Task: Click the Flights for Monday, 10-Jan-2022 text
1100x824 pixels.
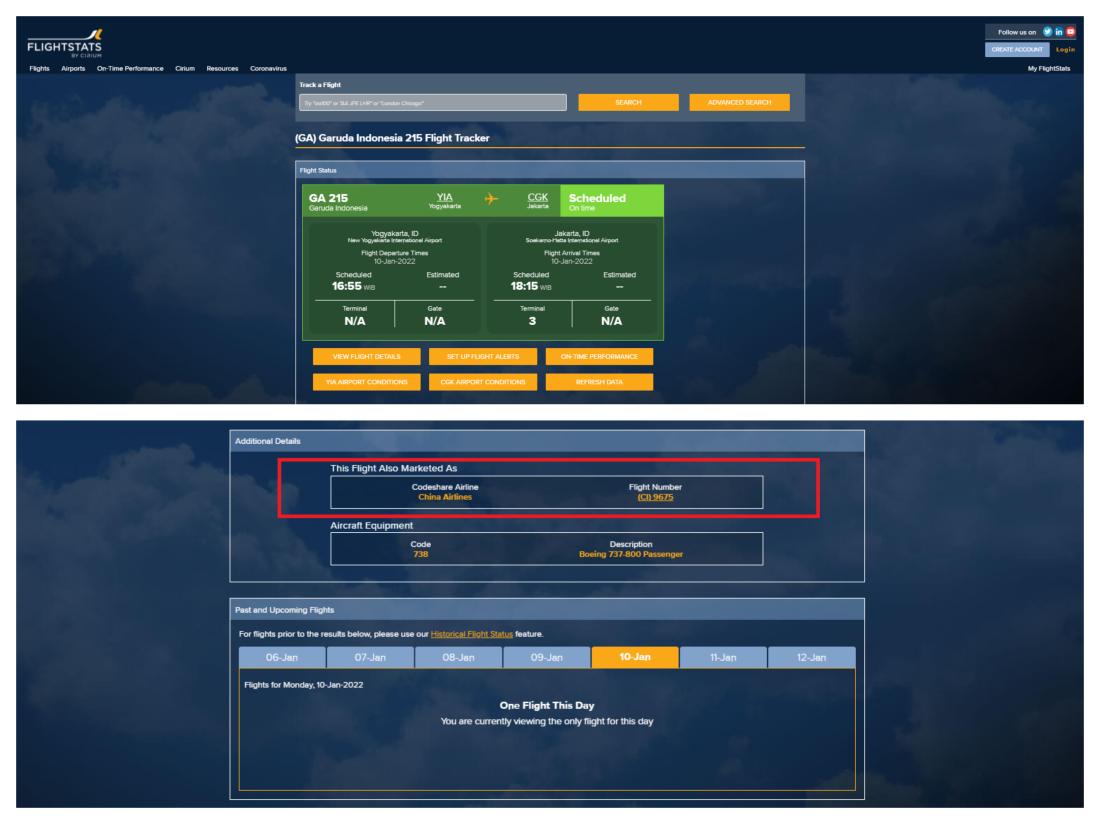Action: [304, 685]
